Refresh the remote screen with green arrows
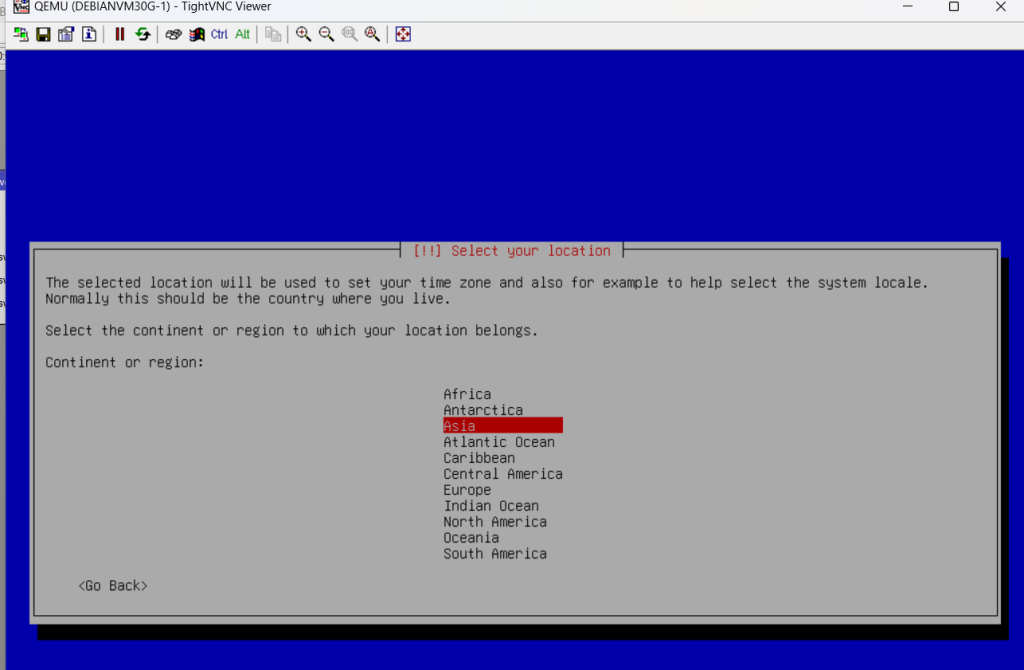Viewport: 1024px width, 670px height. (143, 34)
